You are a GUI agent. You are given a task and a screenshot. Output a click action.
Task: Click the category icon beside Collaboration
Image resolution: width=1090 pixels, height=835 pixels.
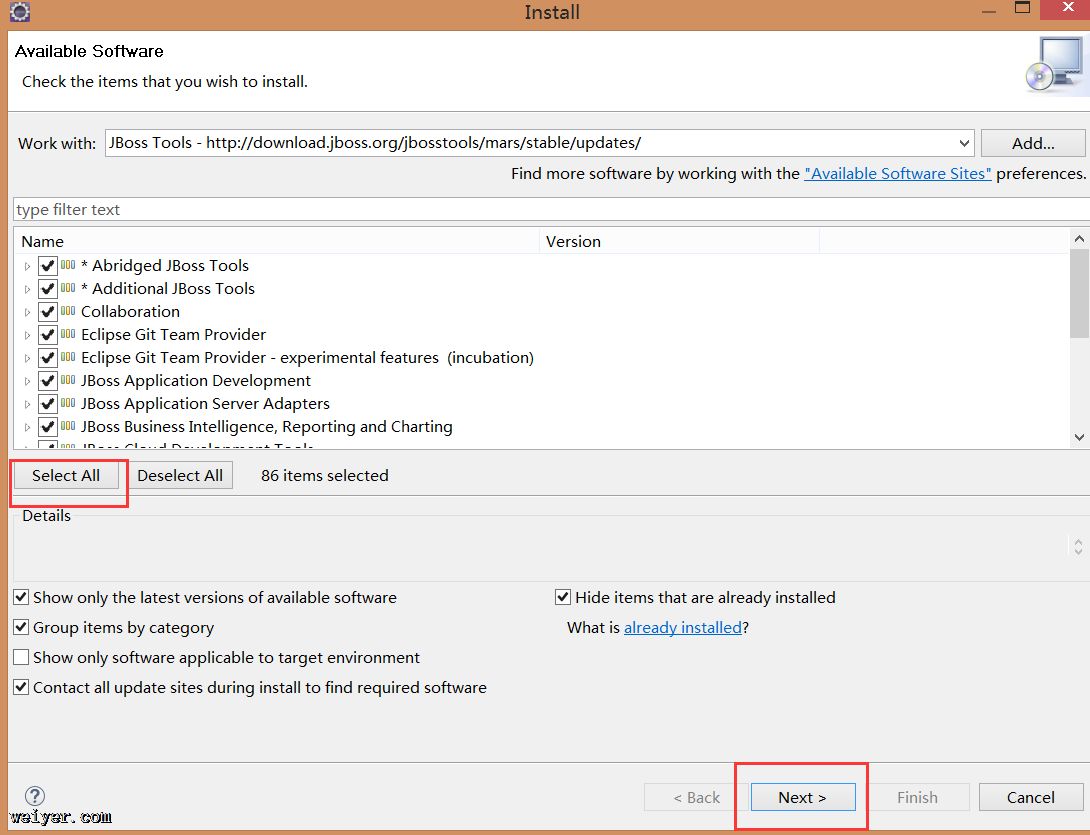[x=68, y=311]
